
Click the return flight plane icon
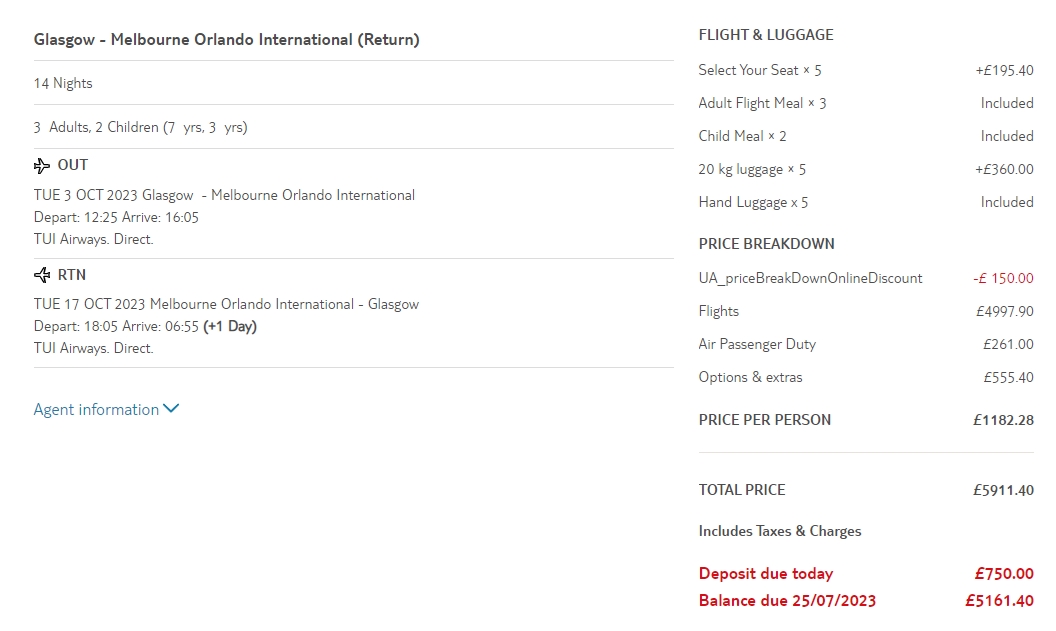tap(42, 275)
